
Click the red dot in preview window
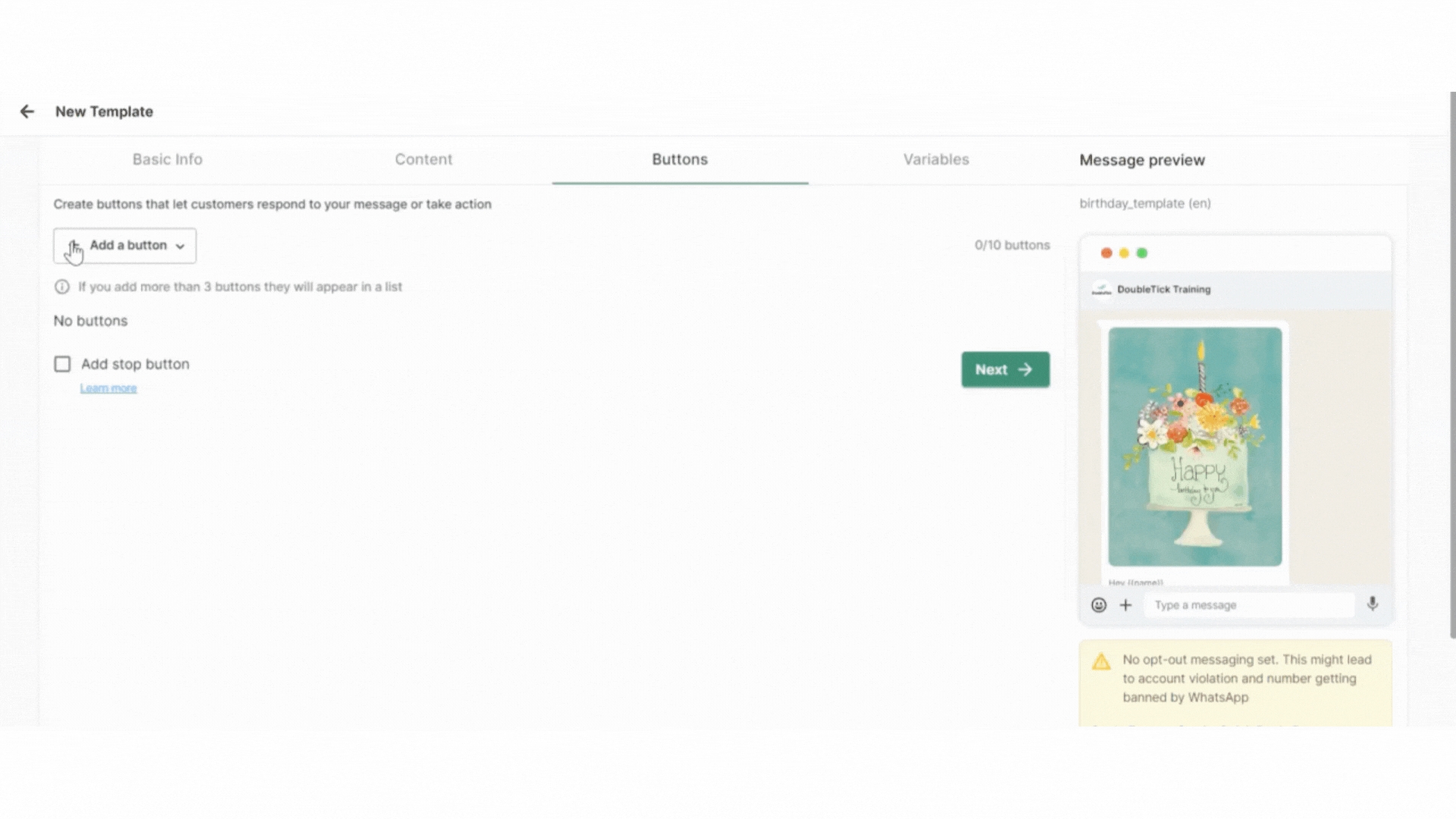(x=1106, y=253)
